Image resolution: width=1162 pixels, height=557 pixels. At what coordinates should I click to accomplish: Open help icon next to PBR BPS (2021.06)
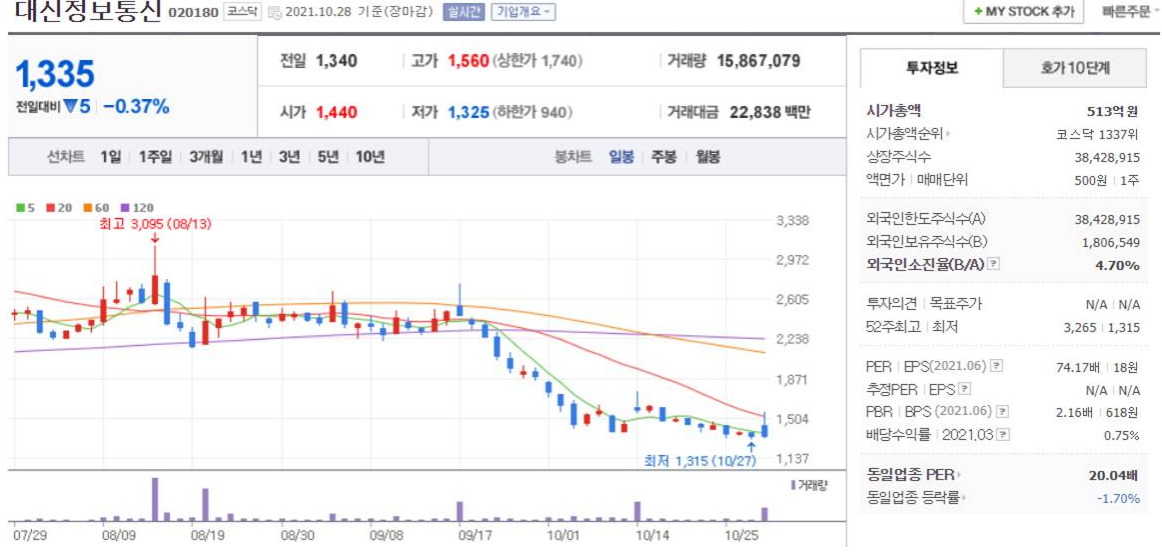(1003, 411)
